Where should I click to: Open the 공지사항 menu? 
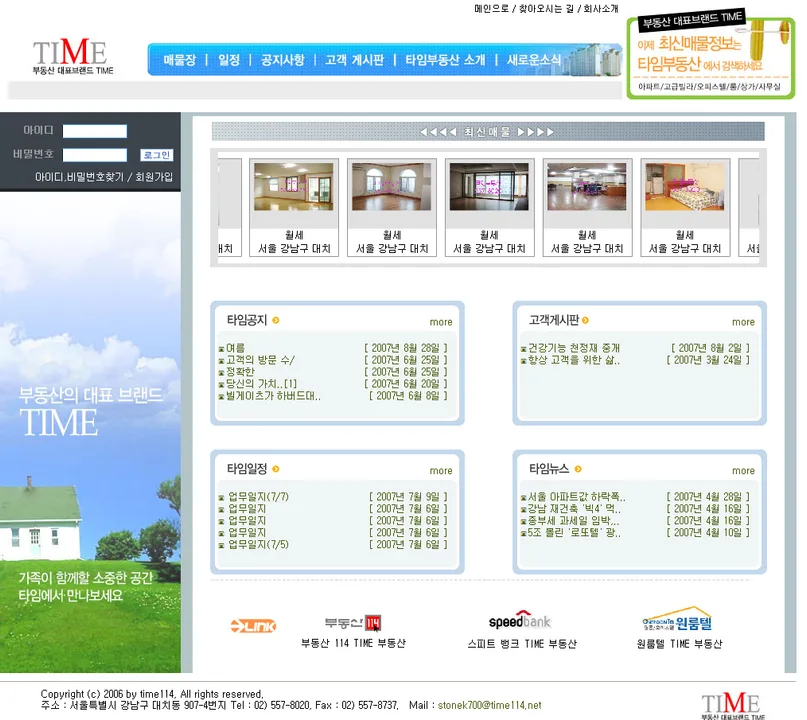(283, 60)
